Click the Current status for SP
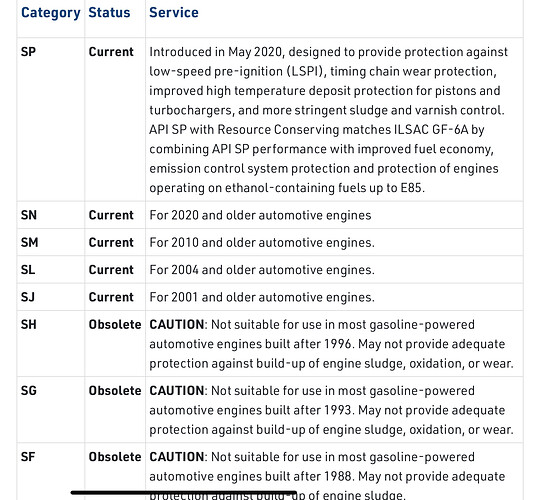This screenshot has height=500, width=534. 111,52
